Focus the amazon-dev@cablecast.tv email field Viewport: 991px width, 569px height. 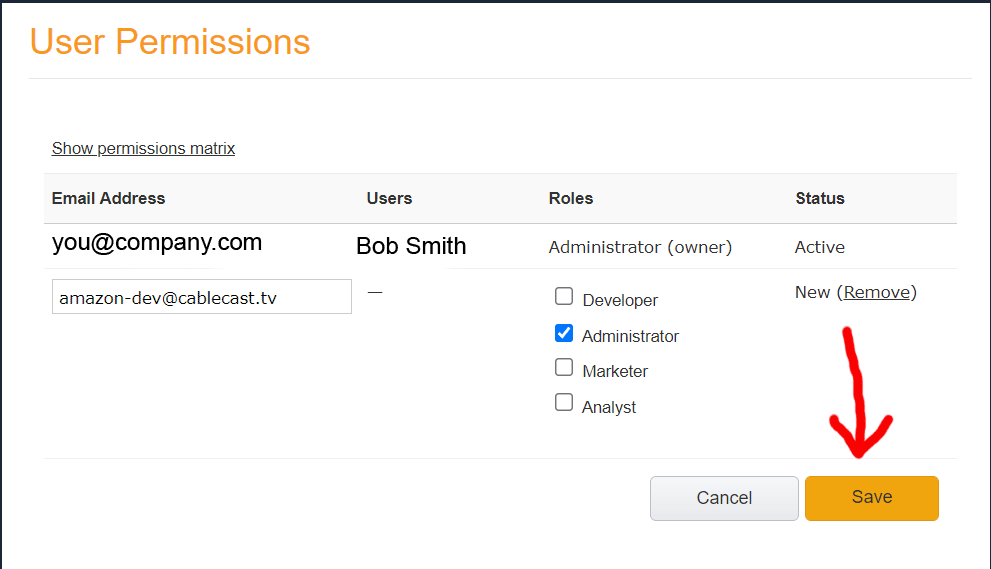pyautogui.click(x=201, y=297)
